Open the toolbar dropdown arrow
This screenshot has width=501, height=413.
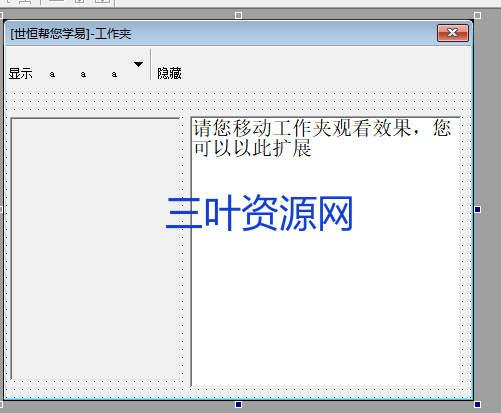tap(138, 64)
